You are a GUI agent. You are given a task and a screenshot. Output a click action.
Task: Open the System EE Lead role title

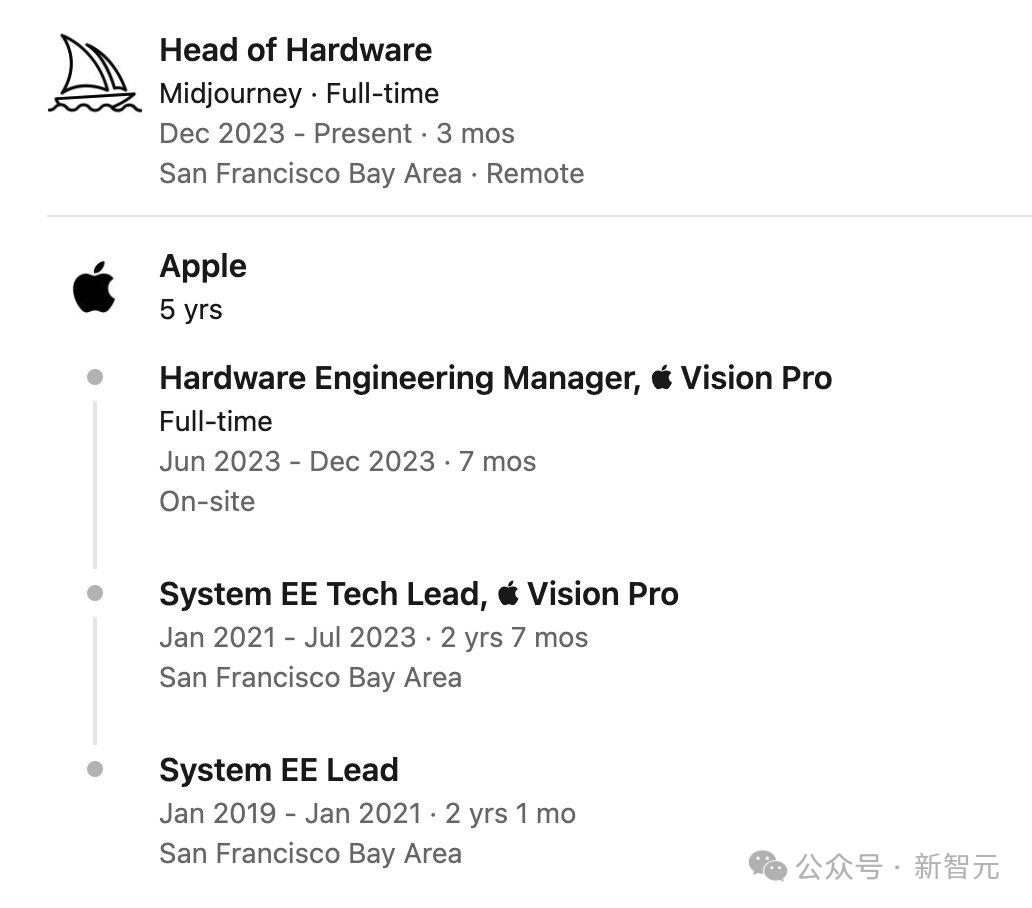pos(279,770)
